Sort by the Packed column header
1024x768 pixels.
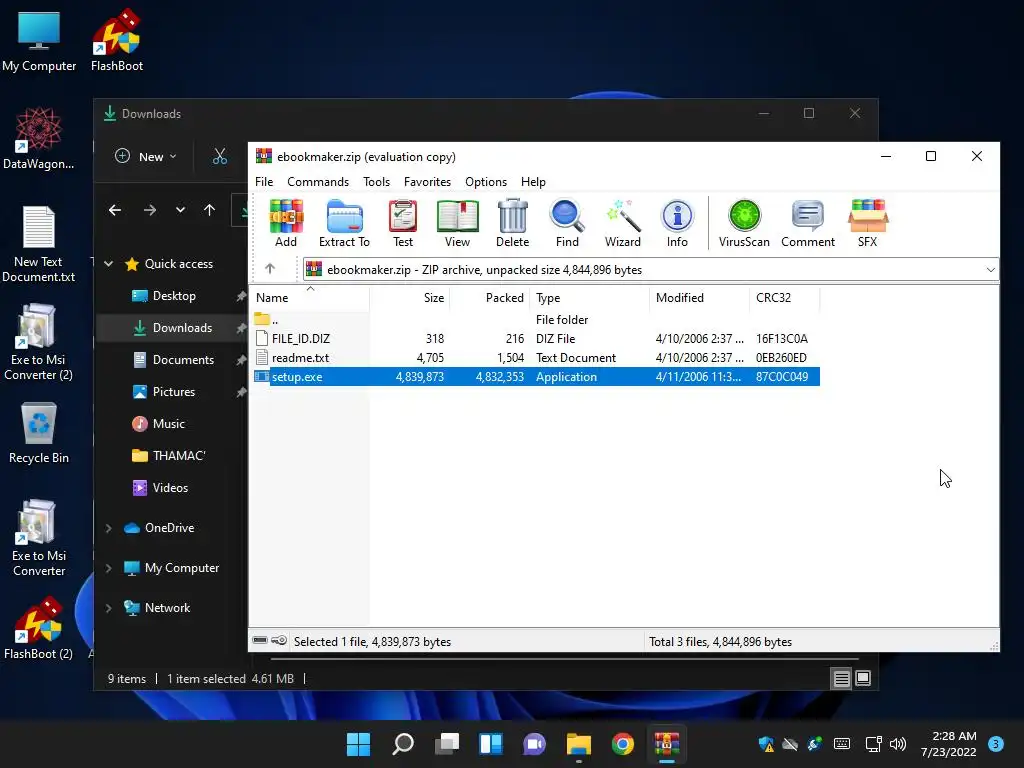tap(490, 298)
